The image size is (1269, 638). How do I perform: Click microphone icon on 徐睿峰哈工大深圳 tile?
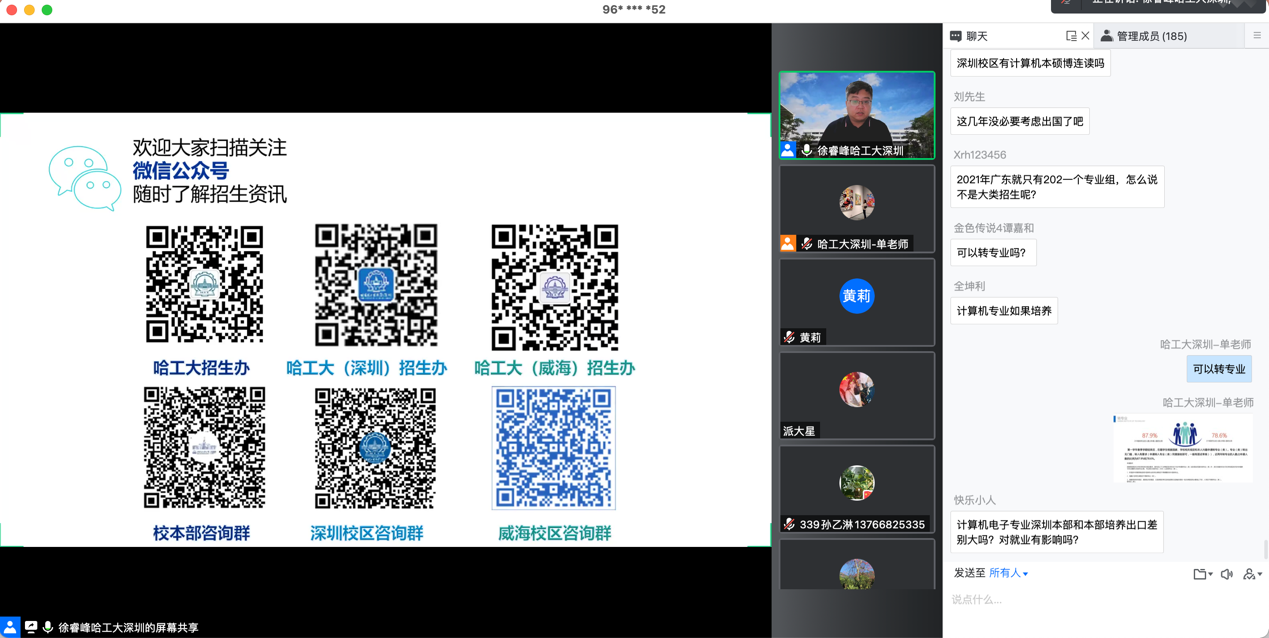pos(806,151)
